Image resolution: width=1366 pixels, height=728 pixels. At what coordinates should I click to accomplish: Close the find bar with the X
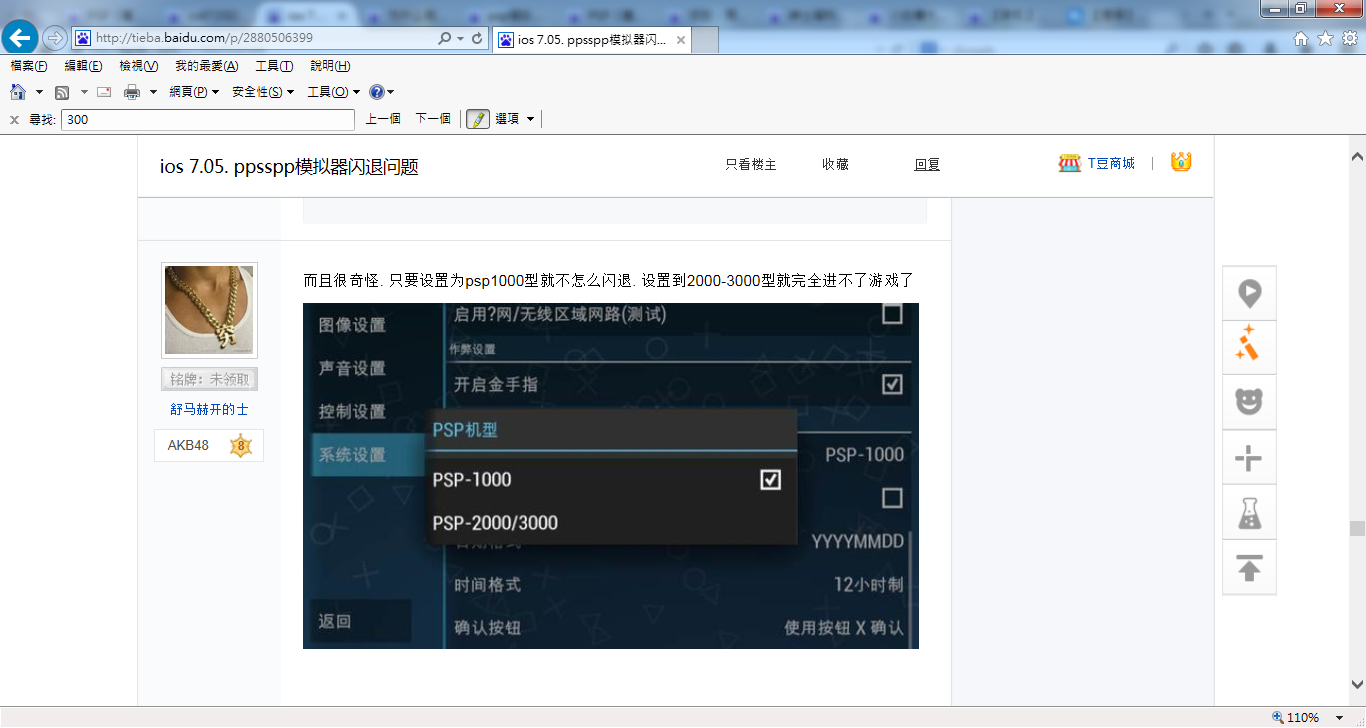coord(14,120)
